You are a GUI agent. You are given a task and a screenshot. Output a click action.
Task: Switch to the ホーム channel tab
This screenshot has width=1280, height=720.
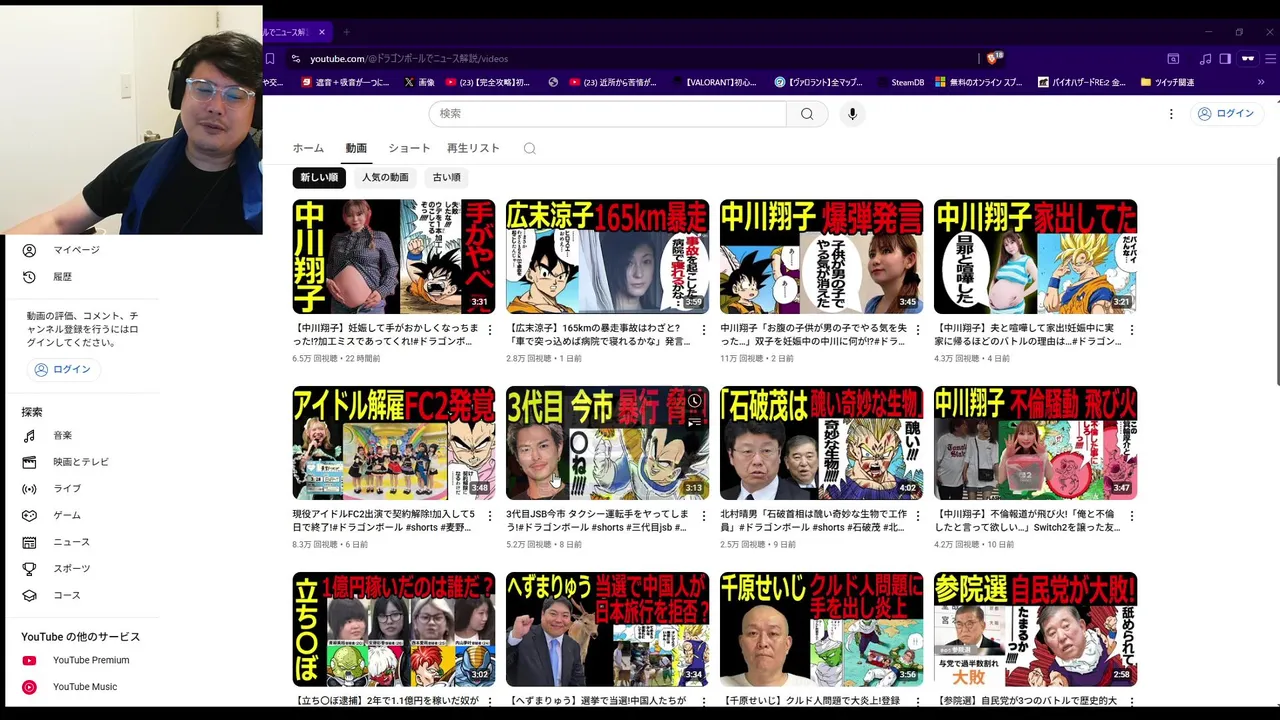click(308, 148)
